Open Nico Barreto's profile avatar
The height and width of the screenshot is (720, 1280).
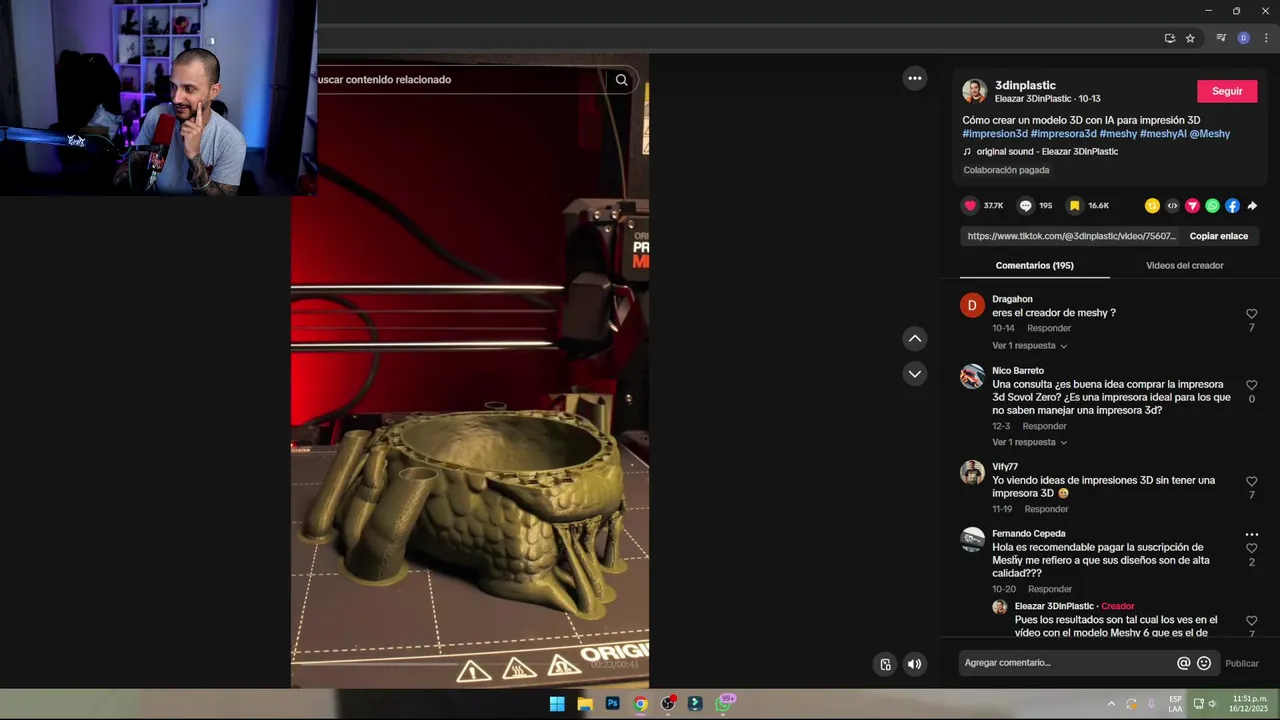pyautogui.click(x=972, y=377)
